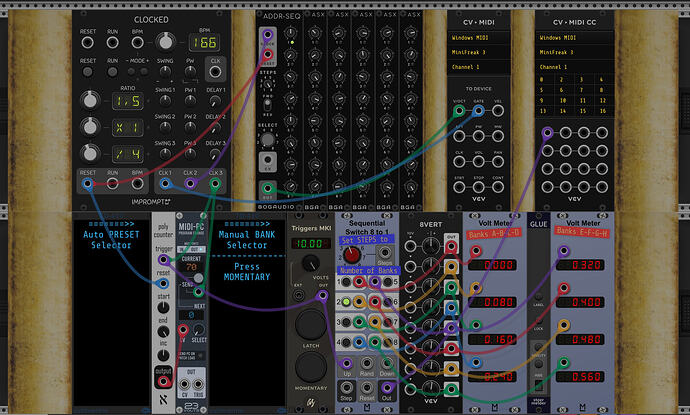The height and width of the screenshot is (415, 690).
Task: Flip the FWD/REV switch on ADDR-SEQ
Action: [x=267, y=105]
